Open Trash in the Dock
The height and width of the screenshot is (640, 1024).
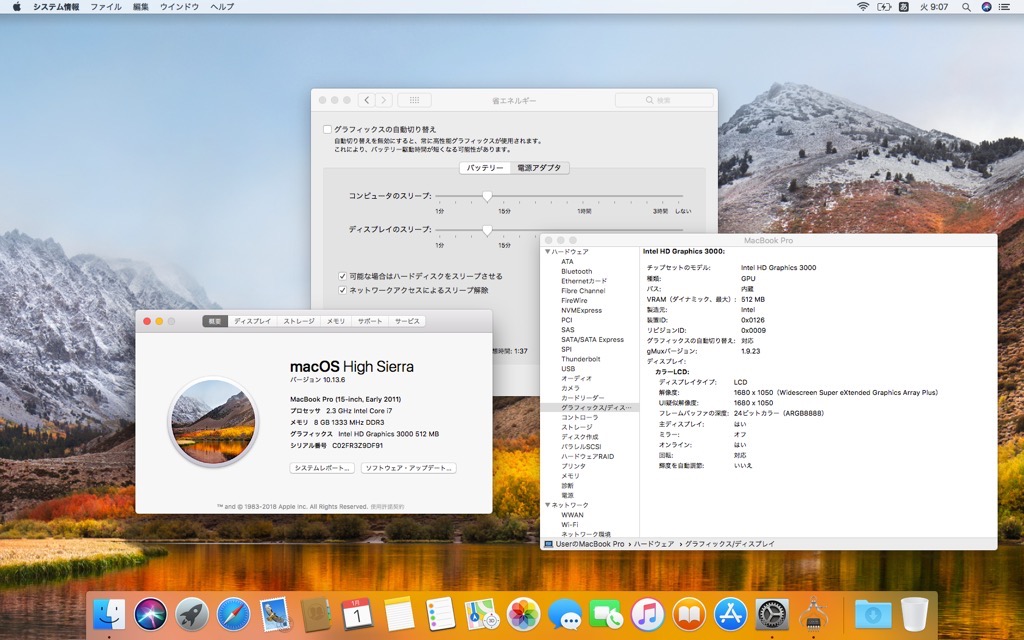914,614
